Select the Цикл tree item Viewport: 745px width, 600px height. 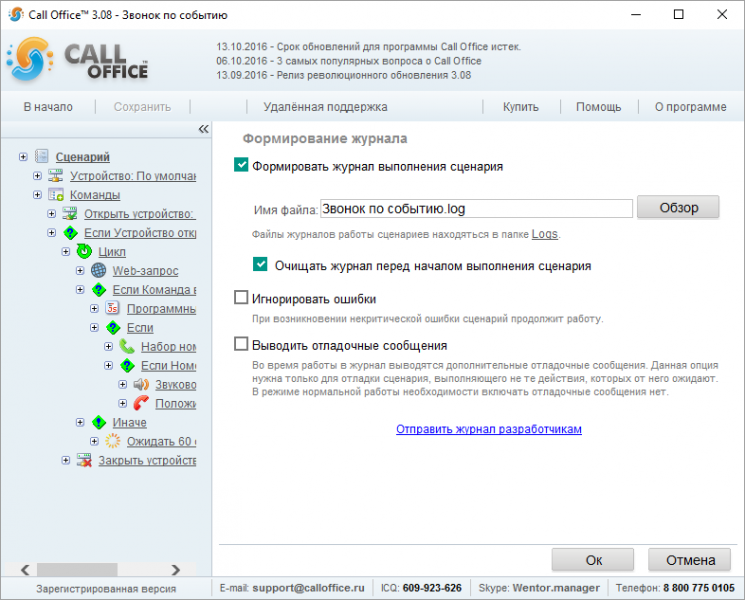click(x=112, y=252)
